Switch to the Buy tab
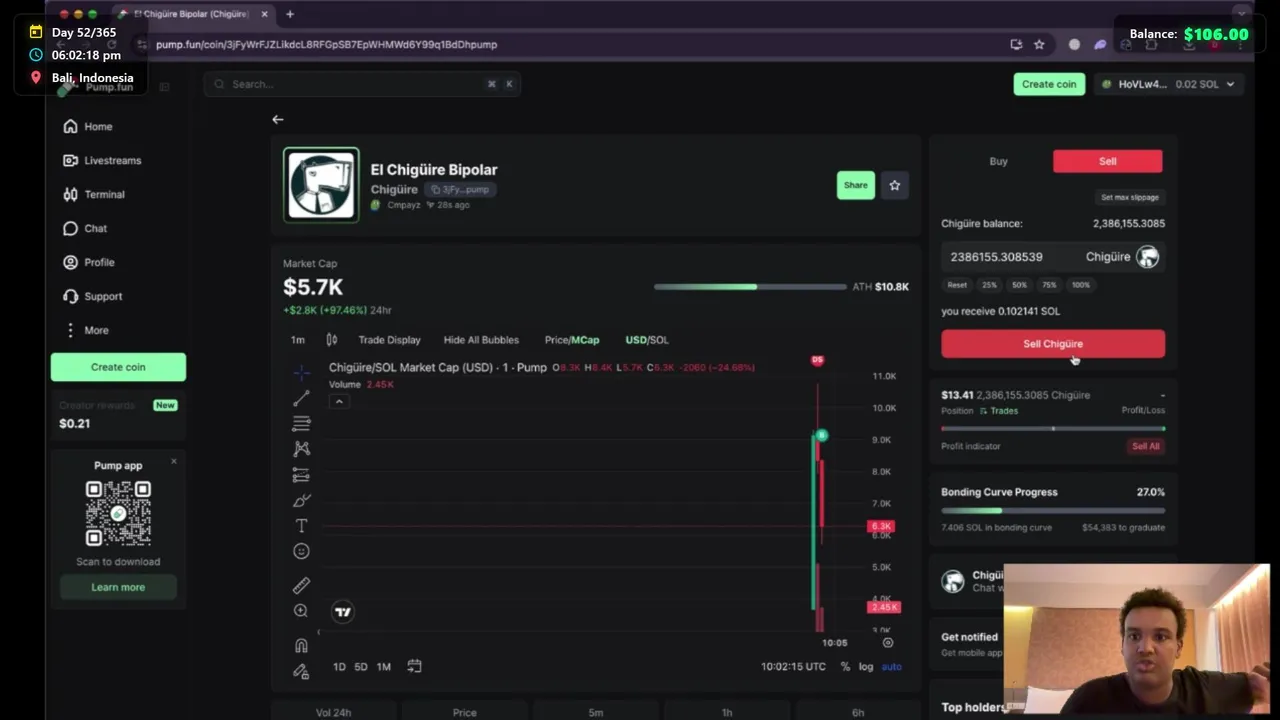This screenshot has height=720, width=1280. (998, 161)
